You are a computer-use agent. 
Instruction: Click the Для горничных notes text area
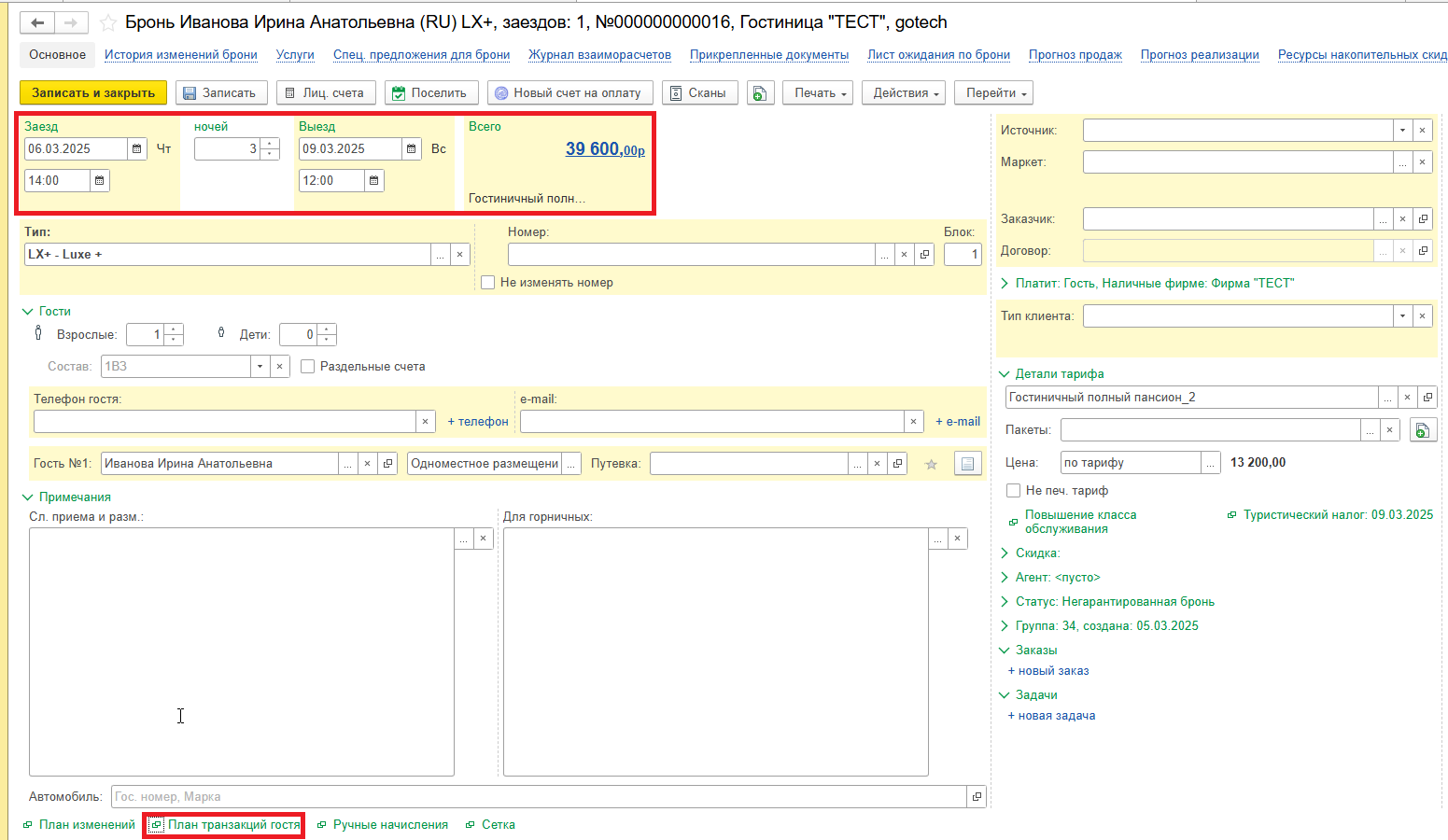(x=715, y=651)
